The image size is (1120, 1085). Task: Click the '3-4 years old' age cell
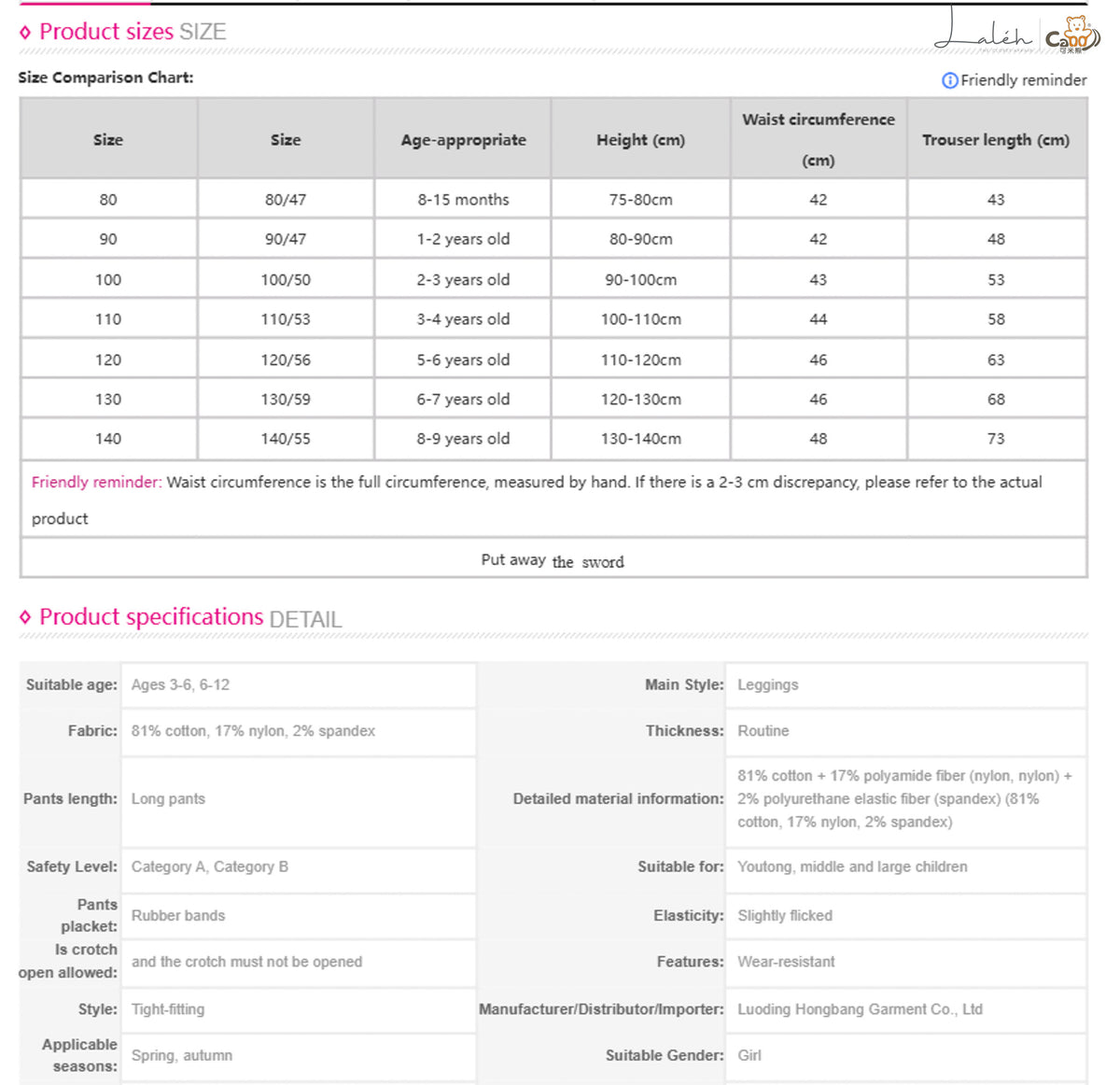(x=463, y=319)
